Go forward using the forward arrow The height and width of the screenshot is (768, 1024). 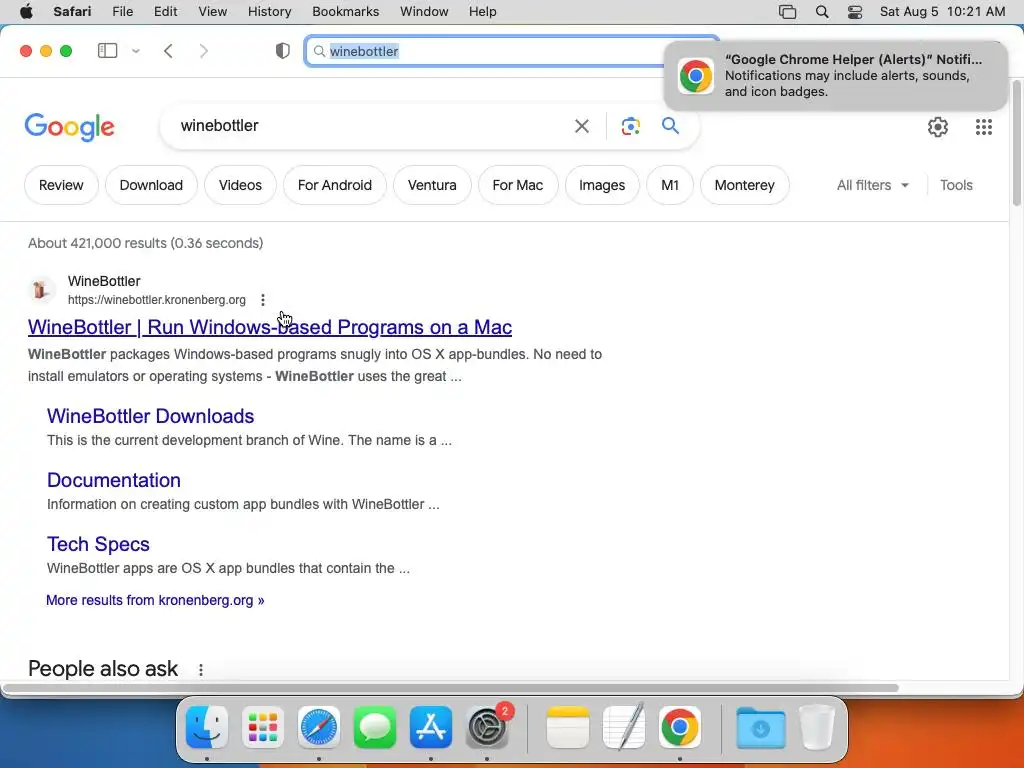(204, 51)
